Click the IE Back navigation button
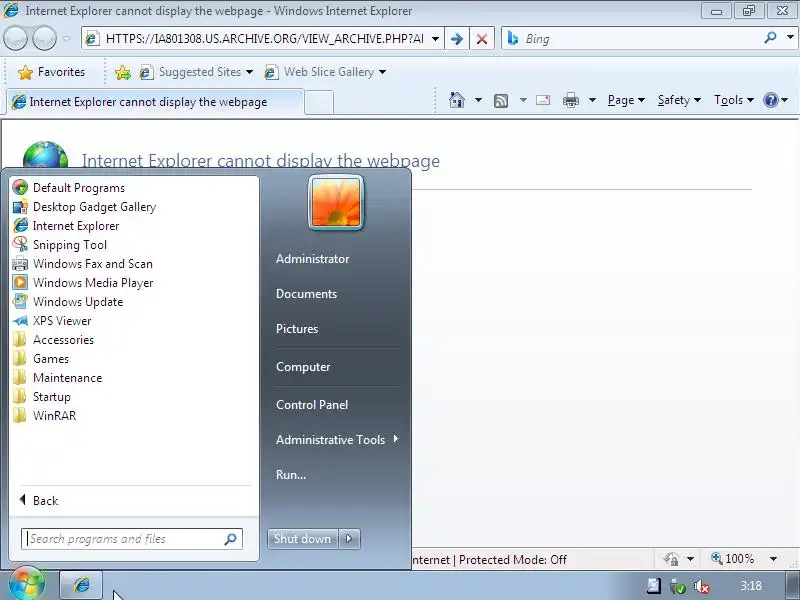The width and height of the screenshot is (800, 600). tap(15, 38)
